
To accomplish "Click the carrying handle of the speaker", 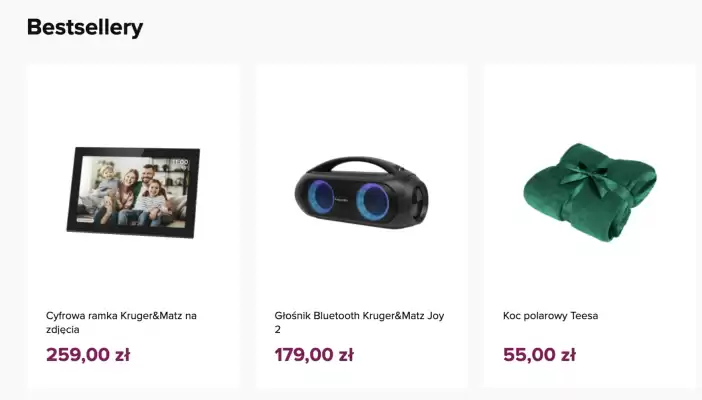I will (360, 164).
